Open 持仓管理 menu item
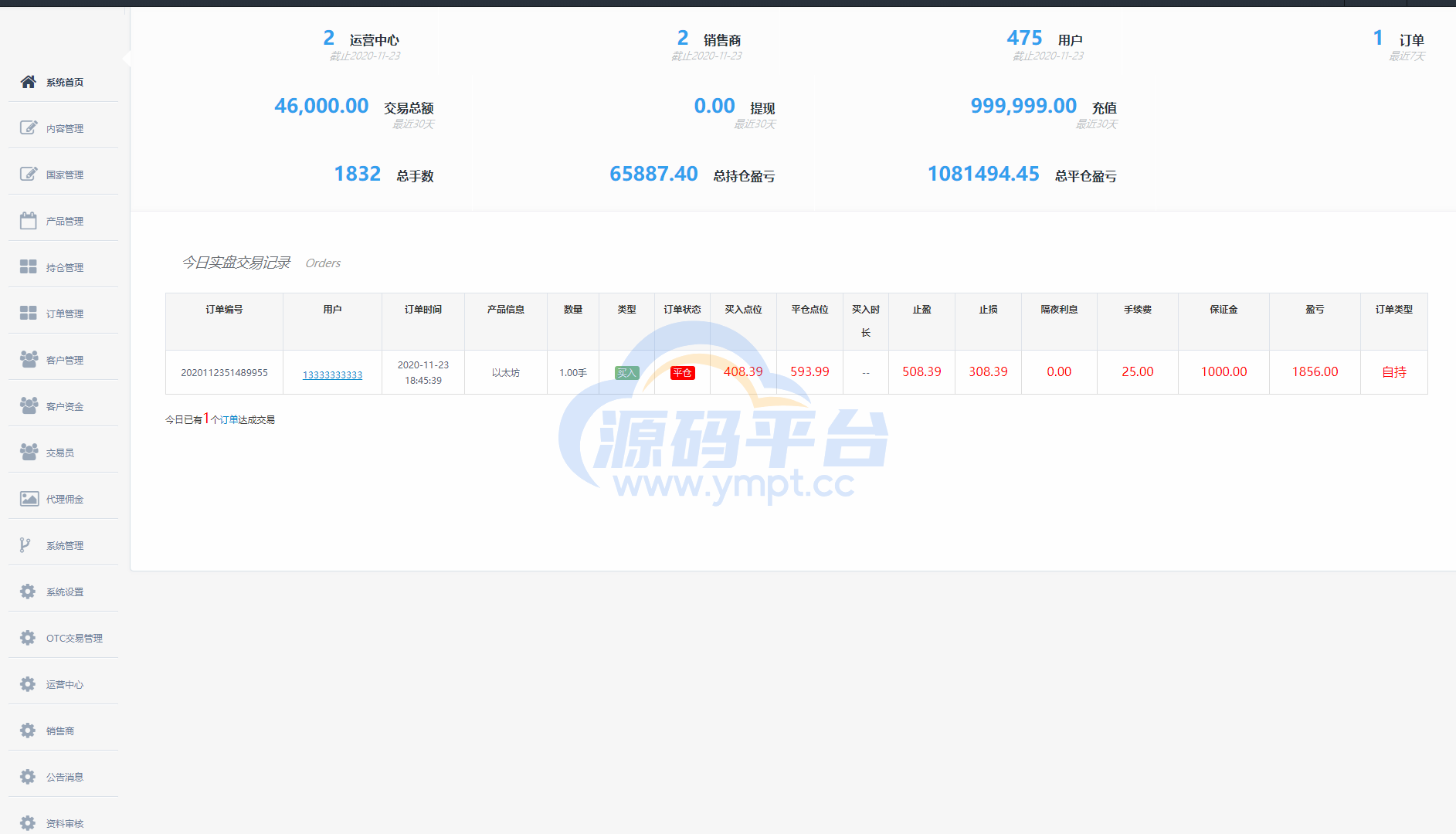1456x834 pixels. (x=63, y=267)
